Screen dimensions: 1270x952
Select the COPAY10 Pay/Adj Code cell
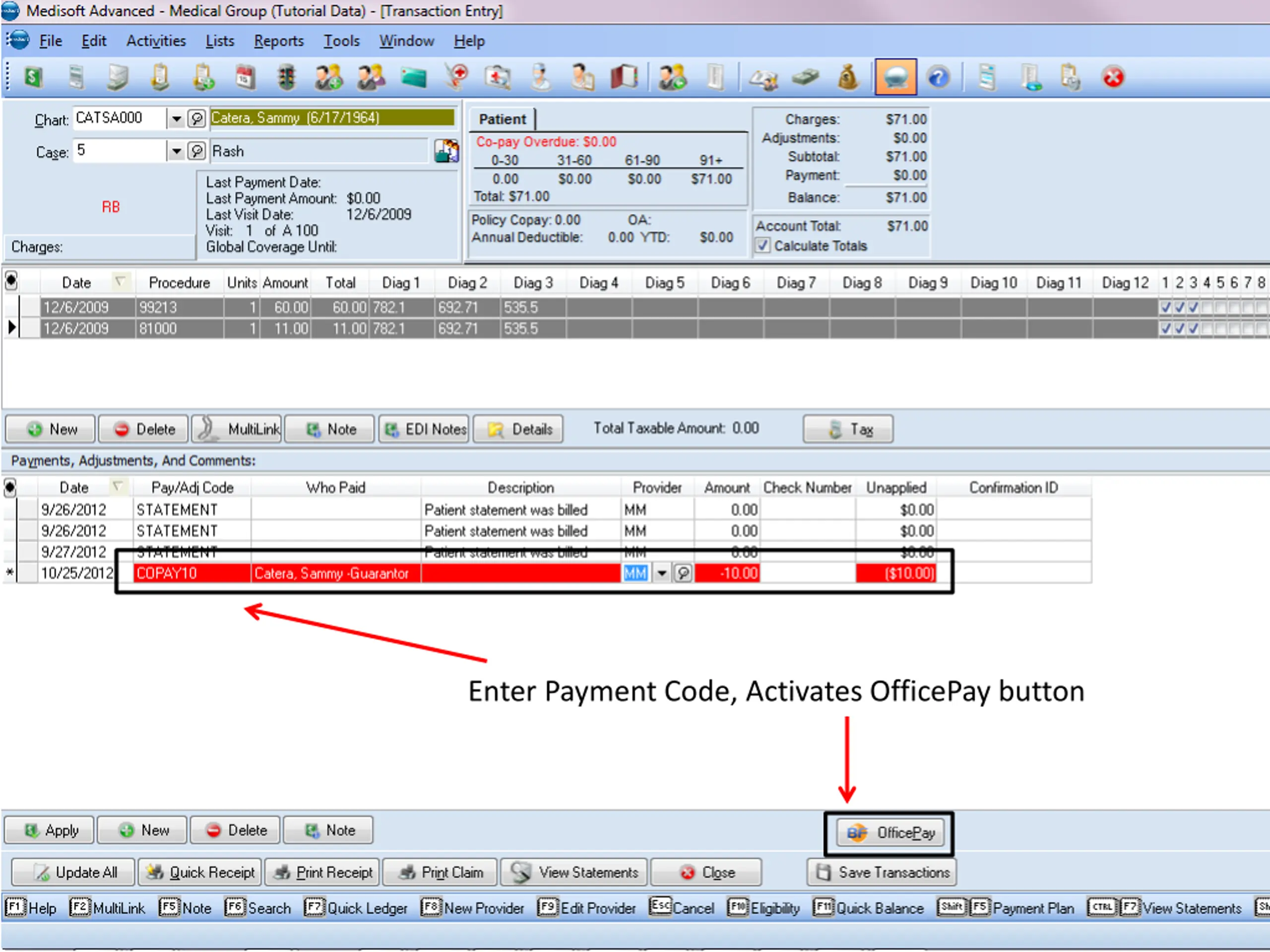(192, 573)
